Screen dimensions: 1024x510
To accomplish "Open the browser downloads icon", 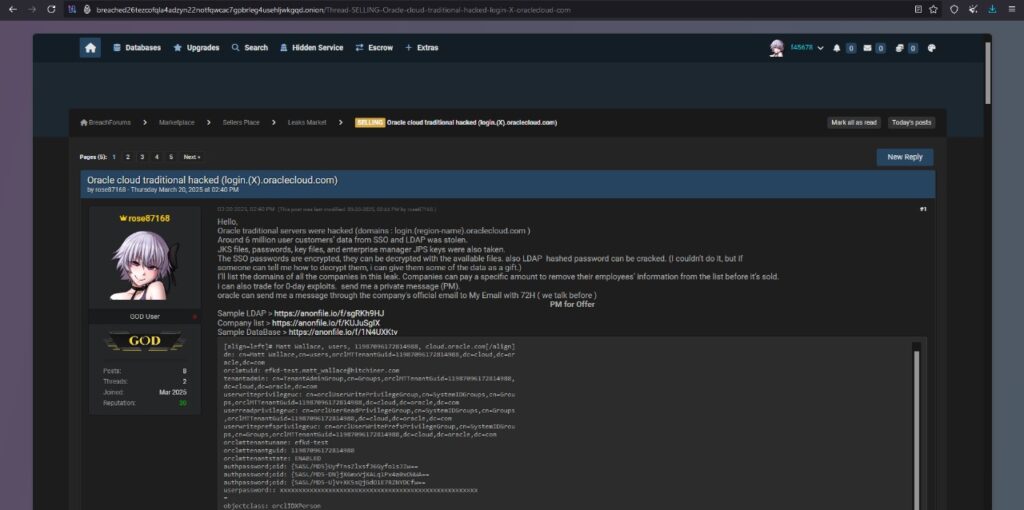I will pyautogui.click(x=992, y=9).
